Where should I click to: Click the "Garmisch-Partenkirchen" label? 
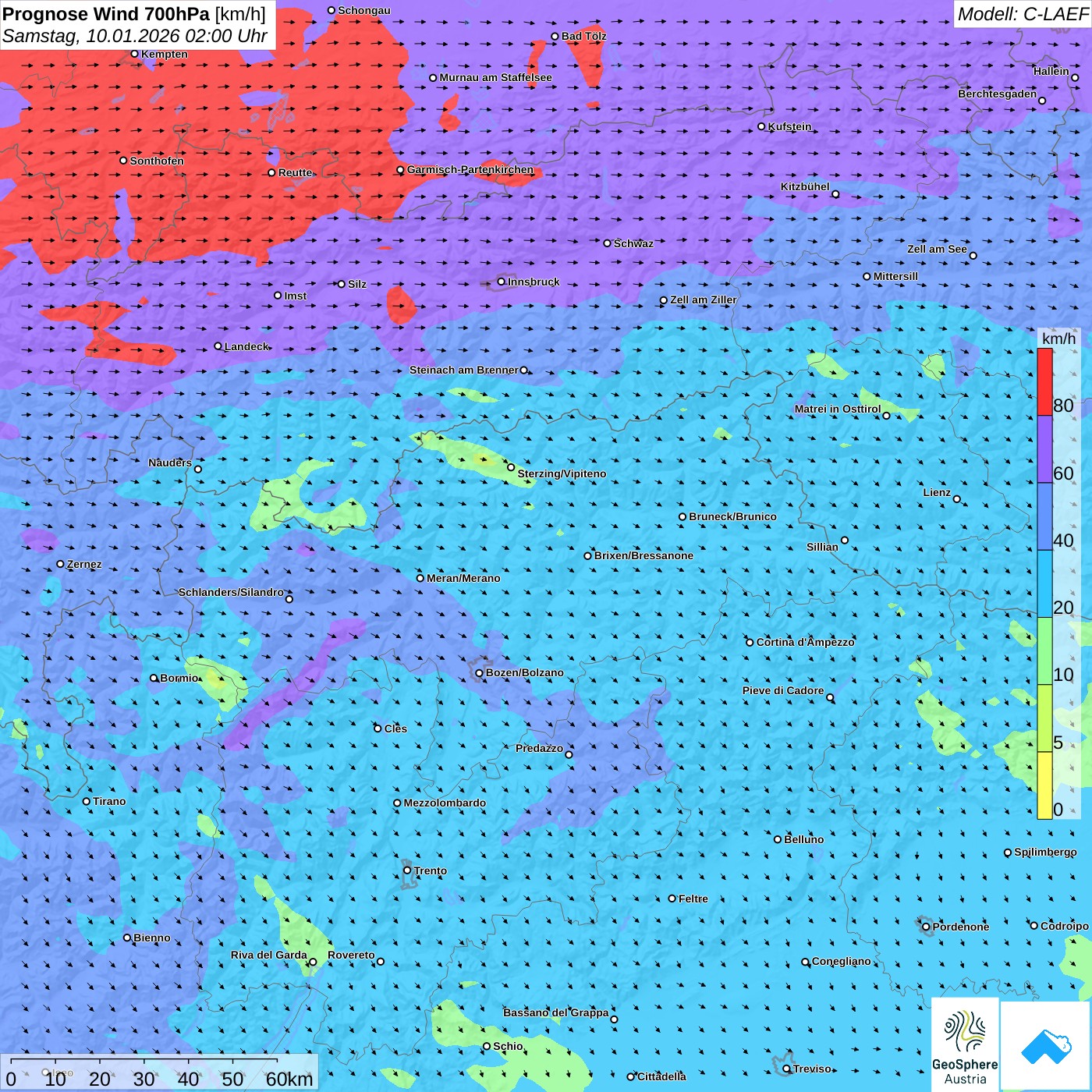[x=470, y=169]
